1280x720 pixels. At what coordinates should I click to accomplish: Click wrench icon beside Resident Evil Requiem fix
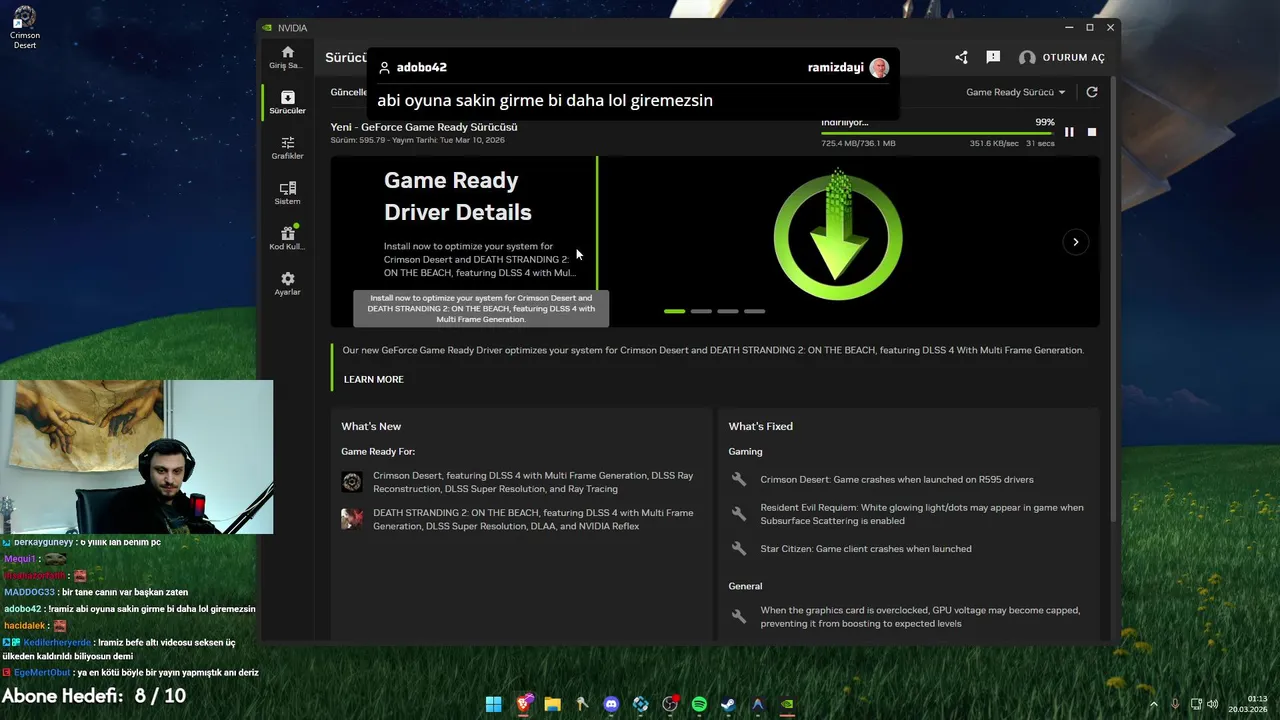739,514
